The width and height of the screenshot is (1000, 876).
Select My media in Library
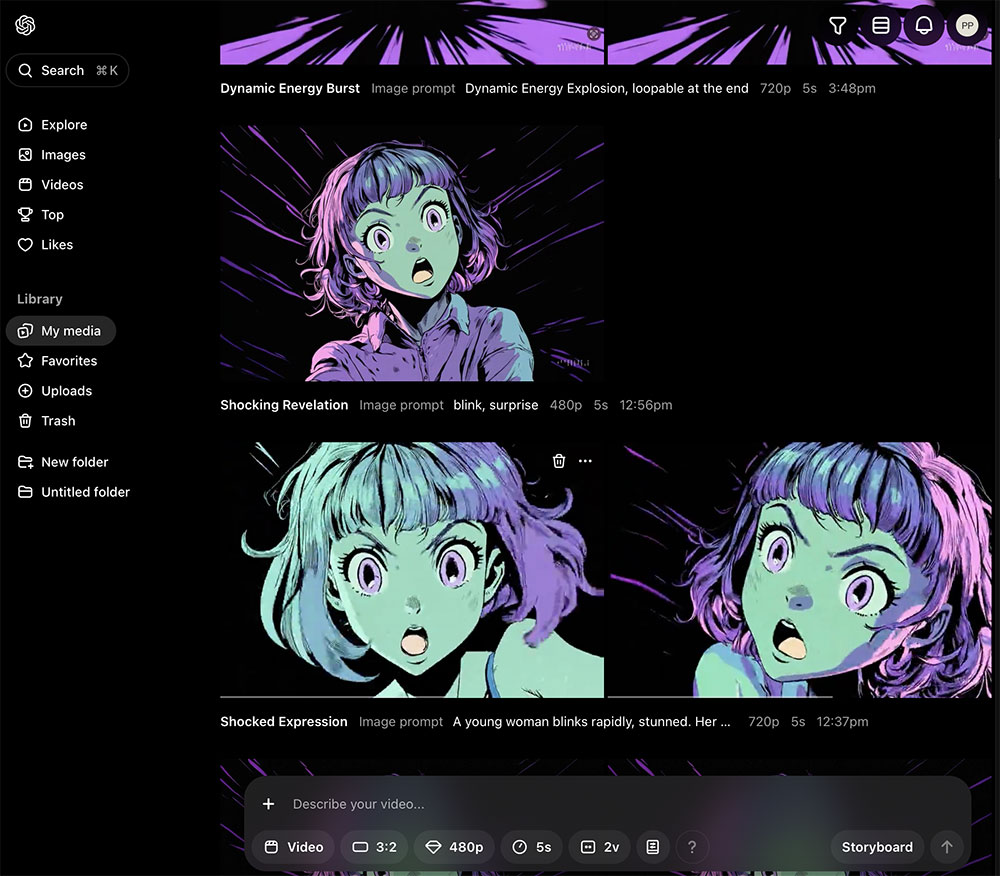(61, 331)
